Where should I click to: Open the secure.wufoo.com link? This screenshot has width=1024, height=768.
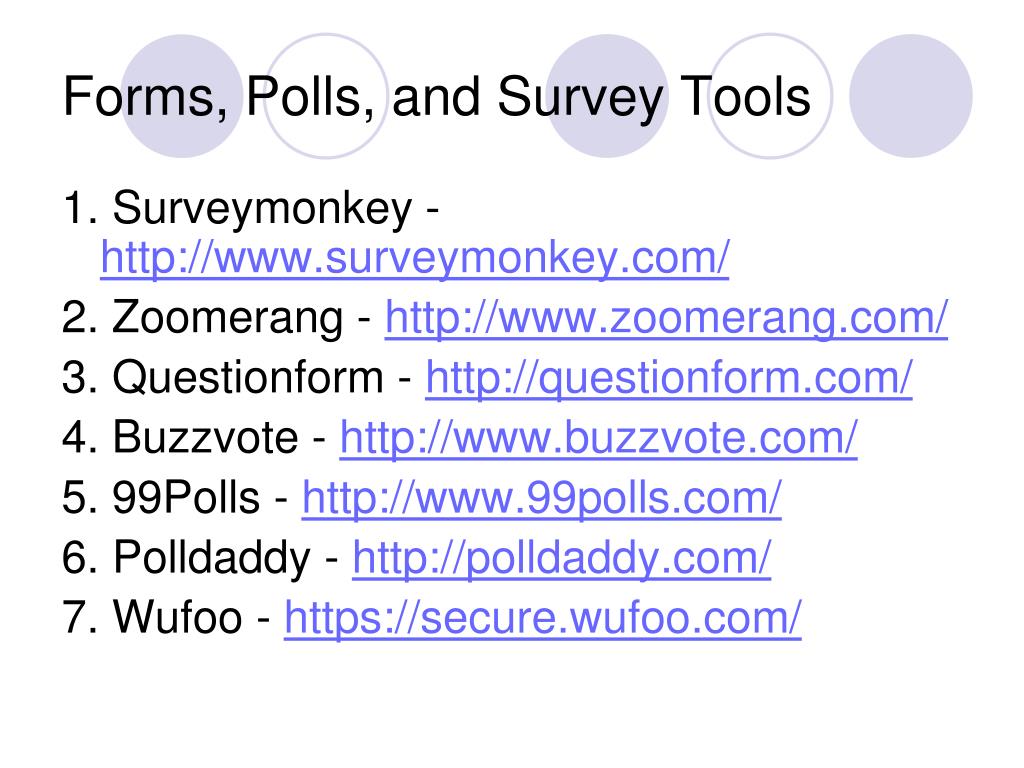coord(543,618)
